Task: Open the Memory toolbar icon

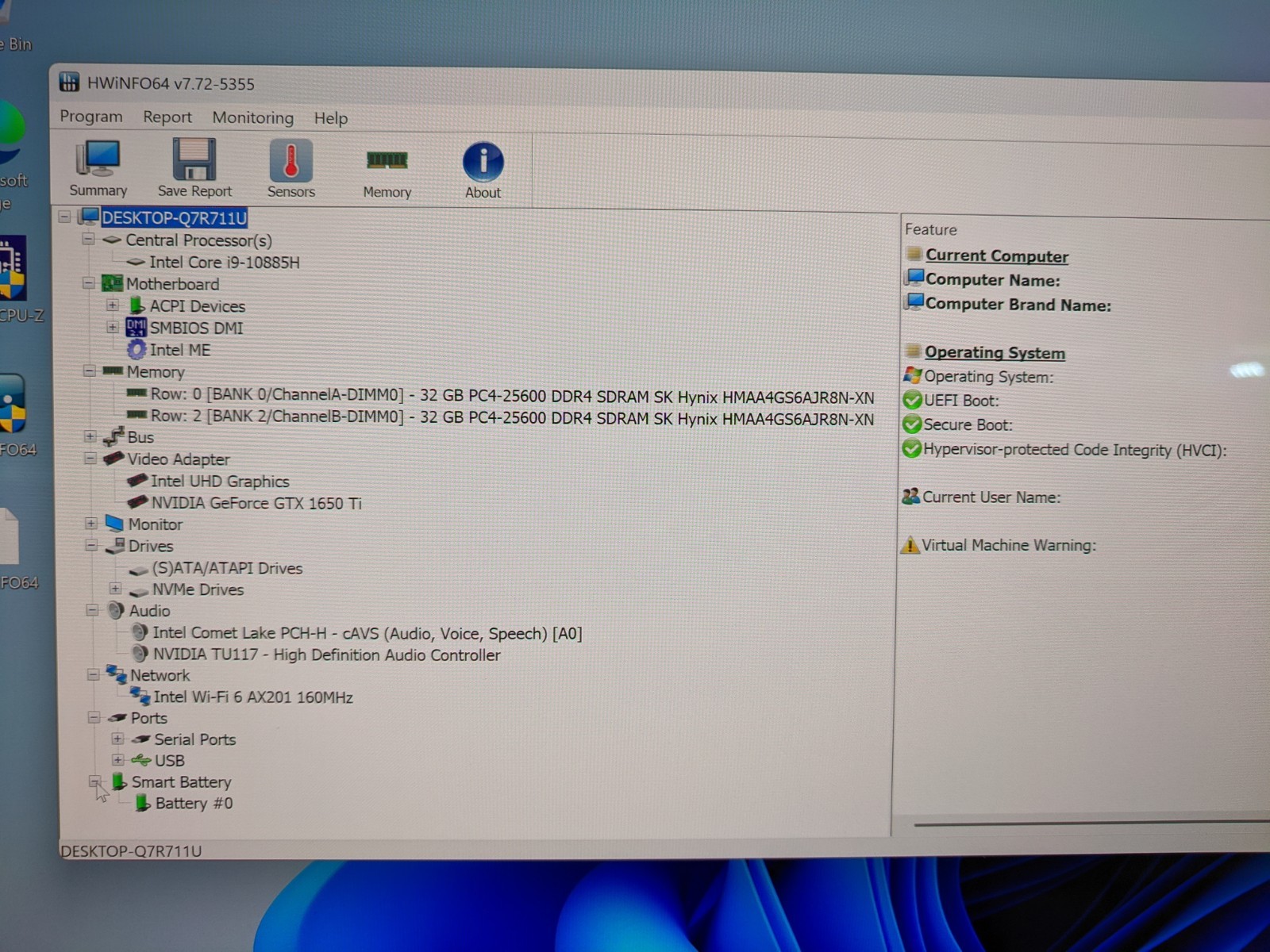Action: pyautogui.click(x=387, y=161)
